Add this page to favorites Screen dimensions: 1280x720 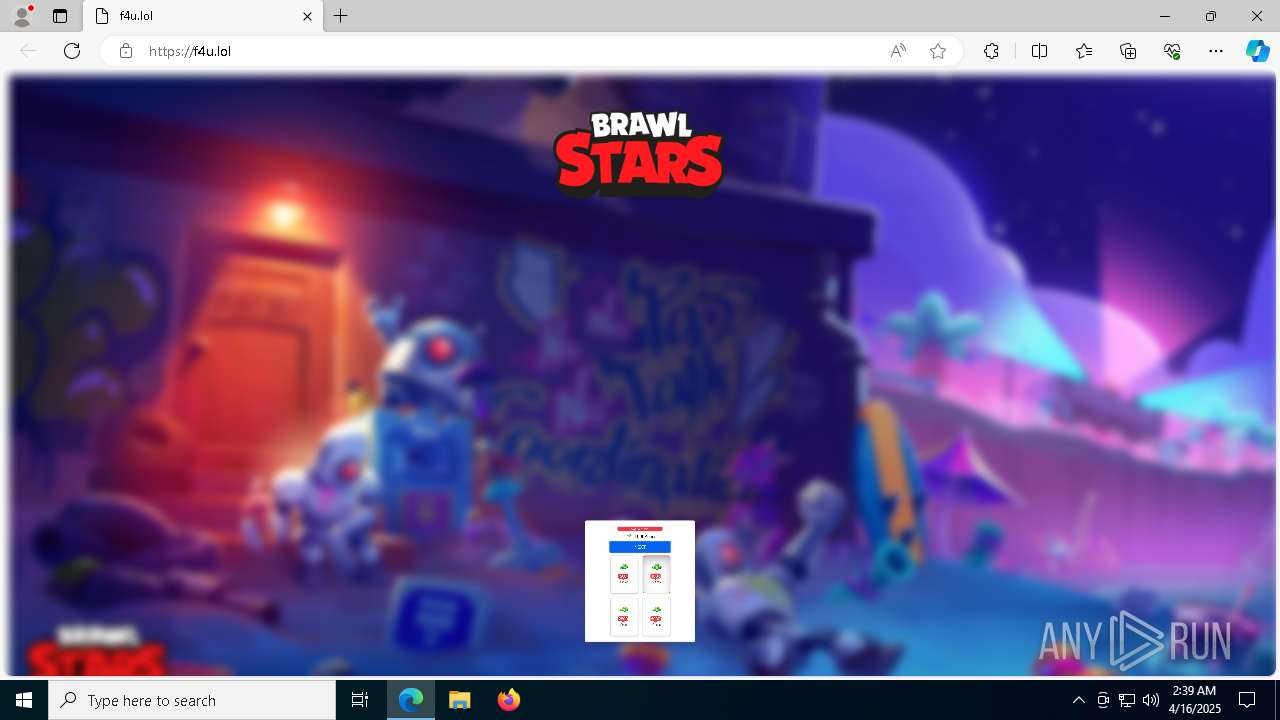pyautogui.click(x=938, y=51)
